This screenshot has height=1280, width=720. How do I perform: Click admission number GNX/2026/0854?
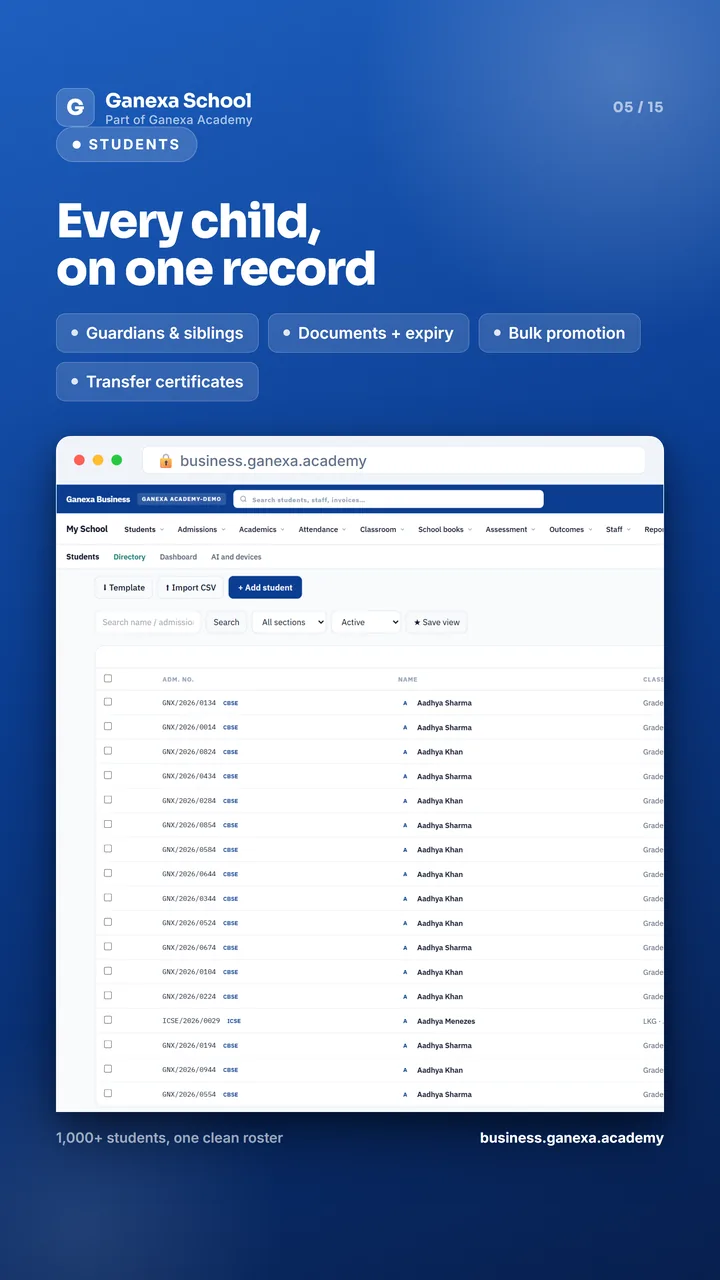[x=189, y=826]
